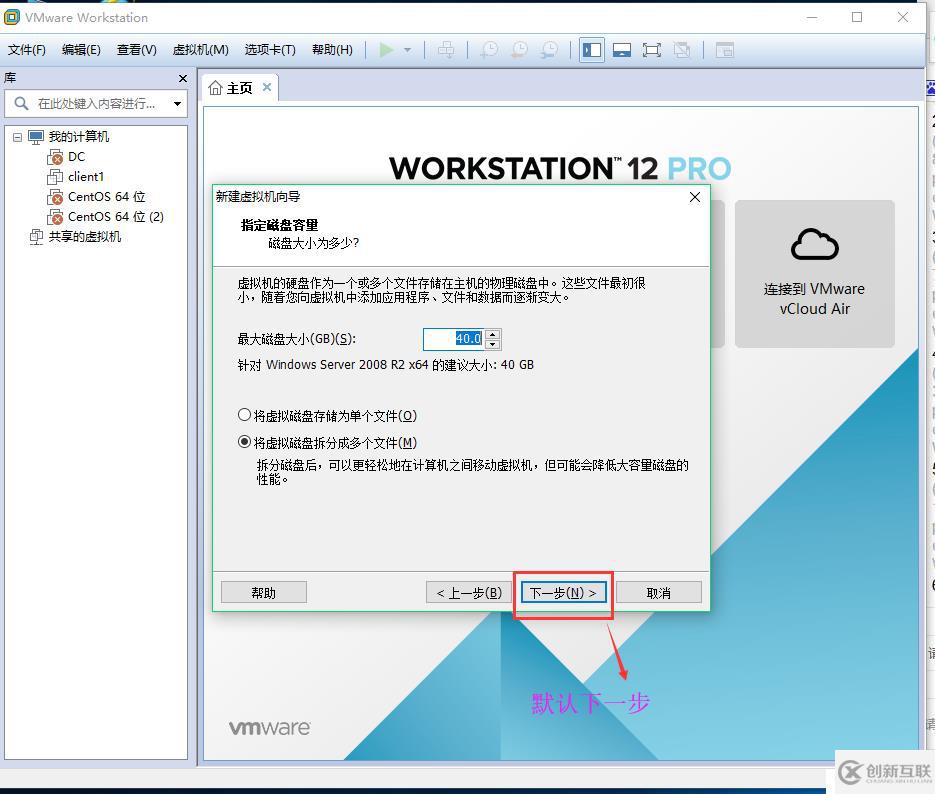Select the DC virtual machine
Image resolution: width=935 pixels, height=794 pixels.
click(x=76, y=157)
